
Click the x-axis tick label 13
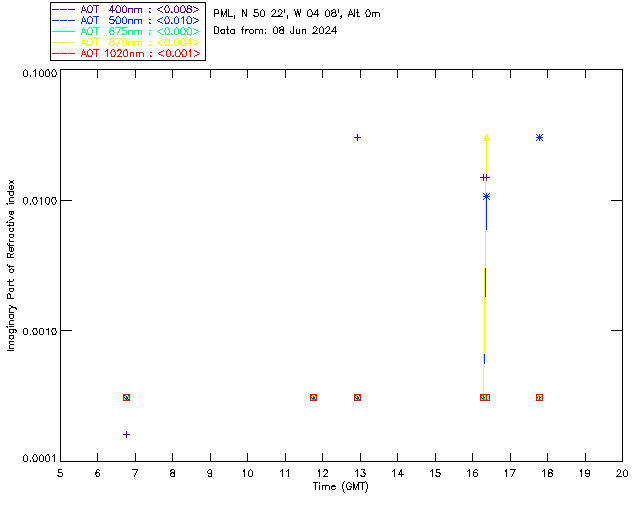pos(360,473)
